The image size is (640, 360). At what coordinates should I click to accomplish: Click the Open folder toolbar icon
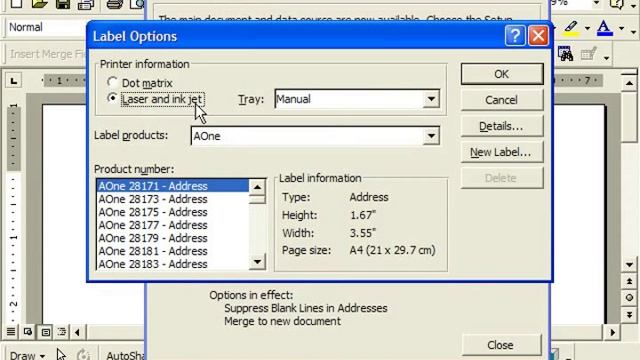click(40, 4)
